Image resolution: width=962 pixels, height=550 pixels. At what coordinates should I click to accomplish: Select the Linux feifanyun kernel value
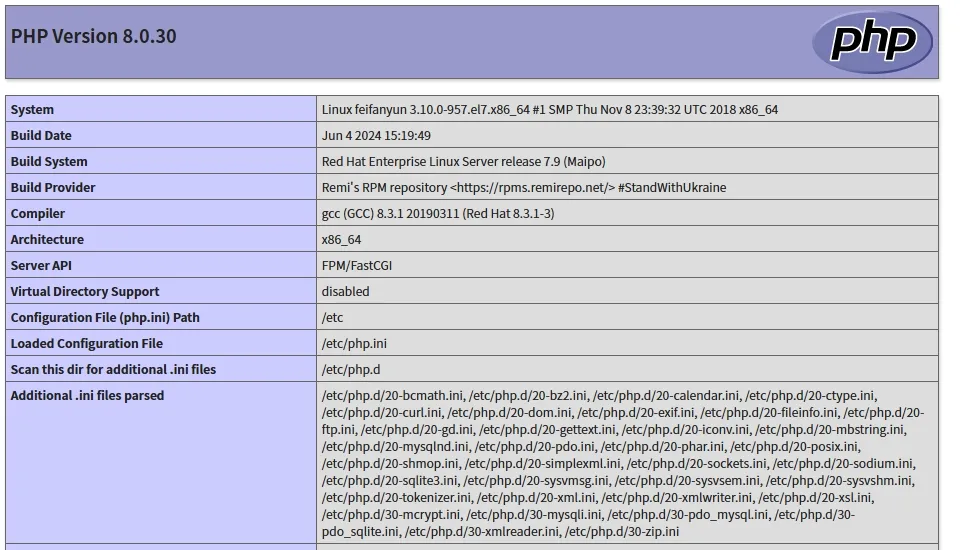[550, 109]
